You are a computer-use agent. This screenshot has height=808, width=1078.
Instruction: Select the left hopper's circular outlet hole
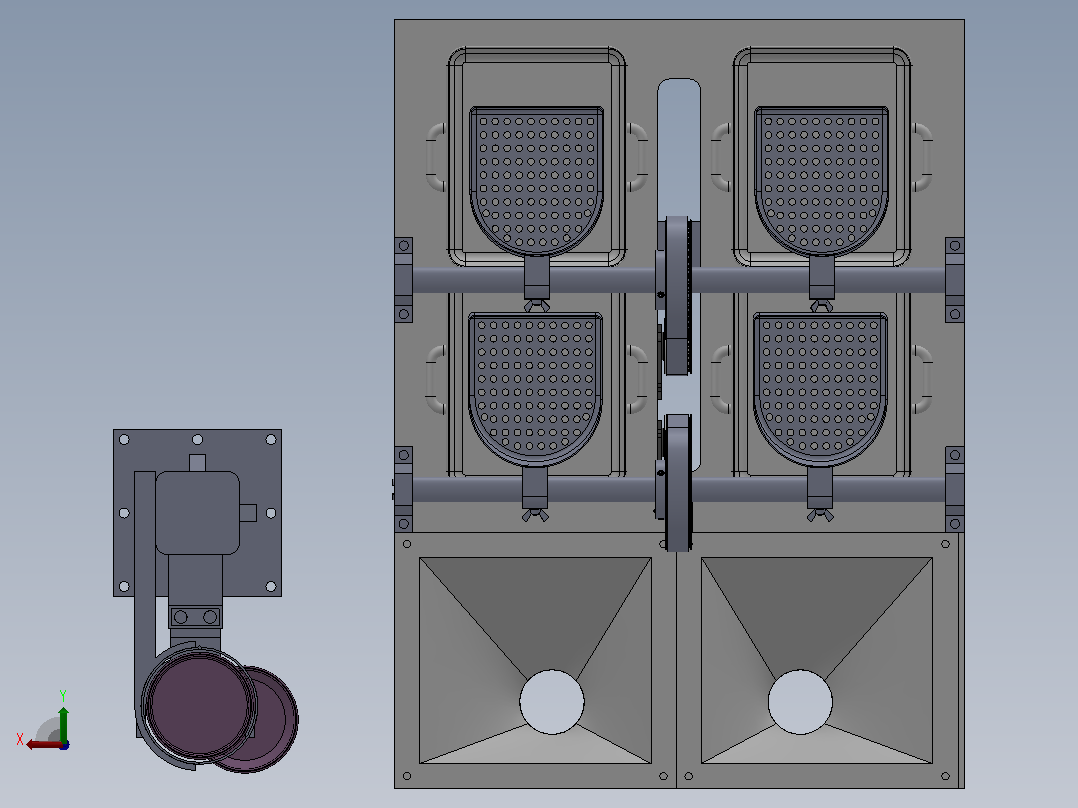[x=551, y=702]
